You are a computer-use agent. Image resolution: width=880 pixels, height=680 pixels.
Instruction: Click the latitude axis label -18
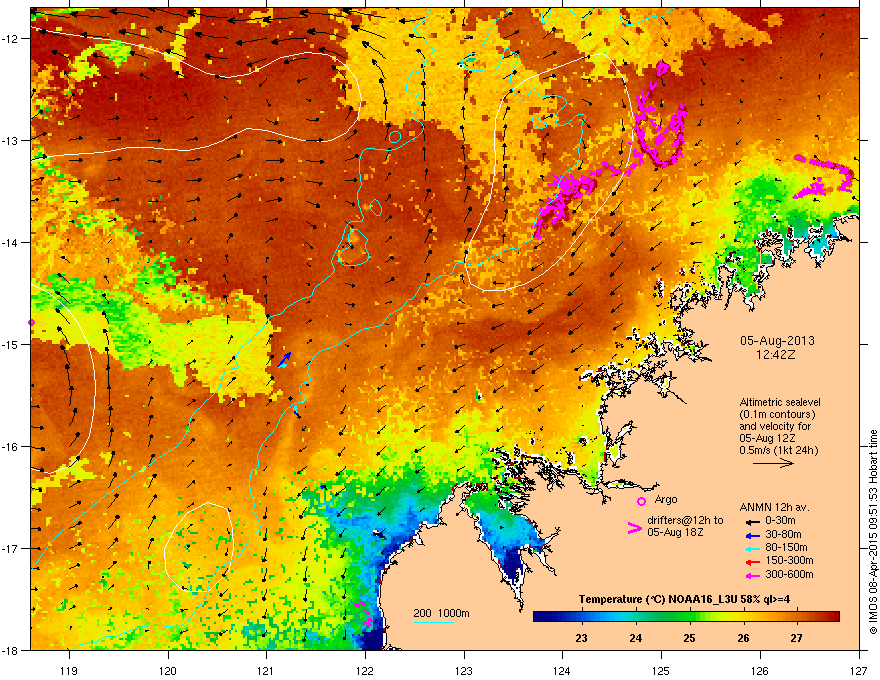(11, 650)
